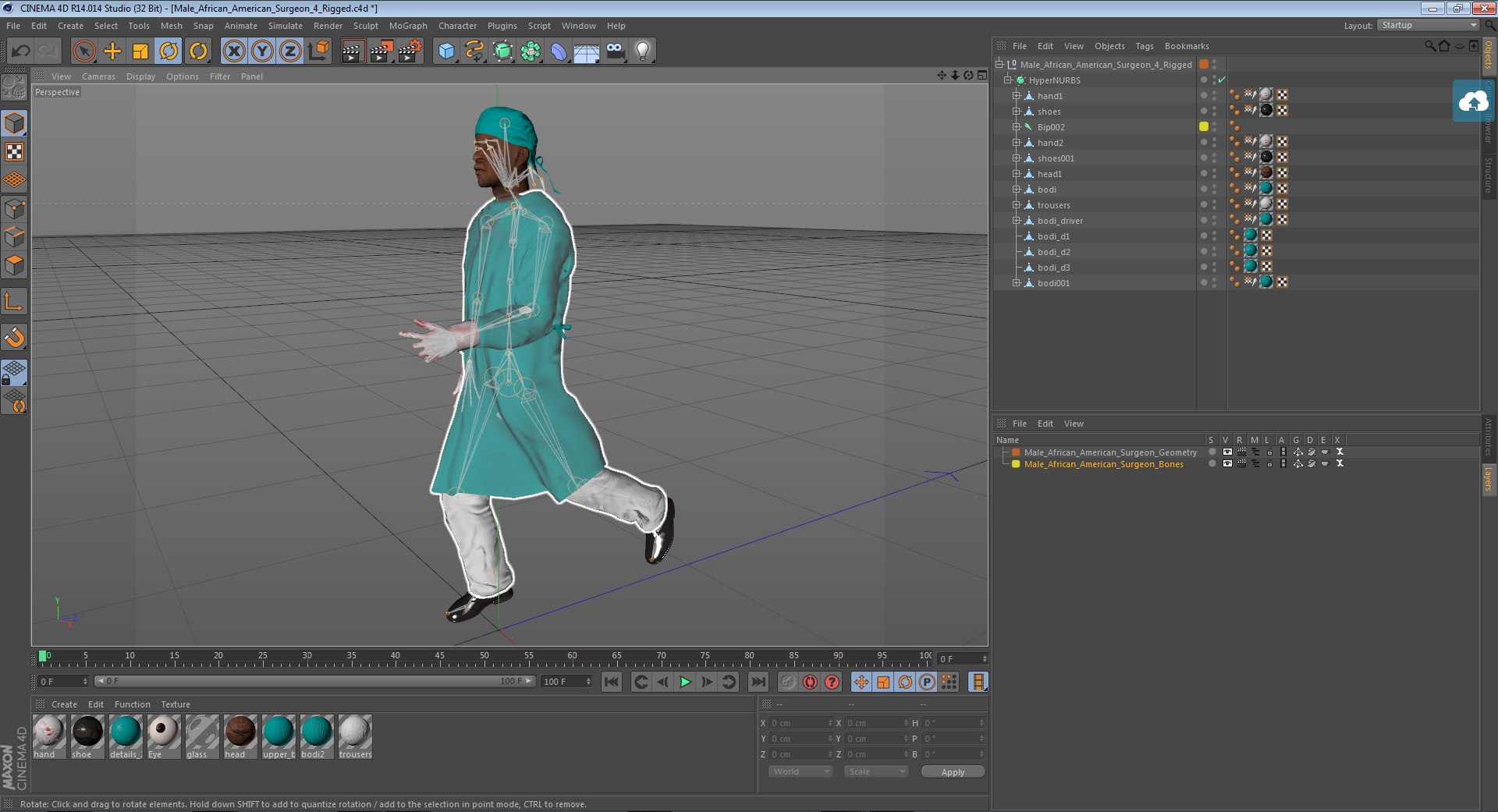This screenshot has height=812, width=1498.
Task: Toggle lock for Surgeon_Bones layer
Action: click(x=1269, y=464)
